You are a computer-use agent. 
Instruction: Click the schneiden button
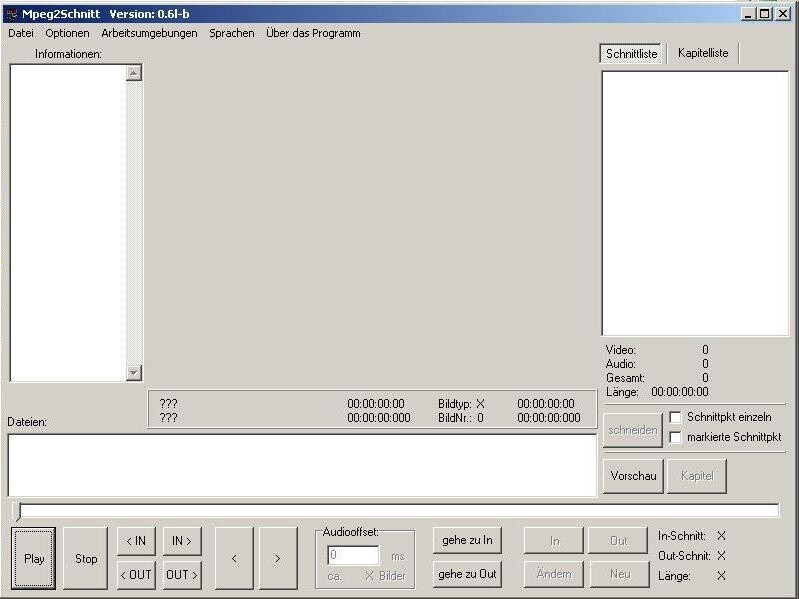coord(633,430)
